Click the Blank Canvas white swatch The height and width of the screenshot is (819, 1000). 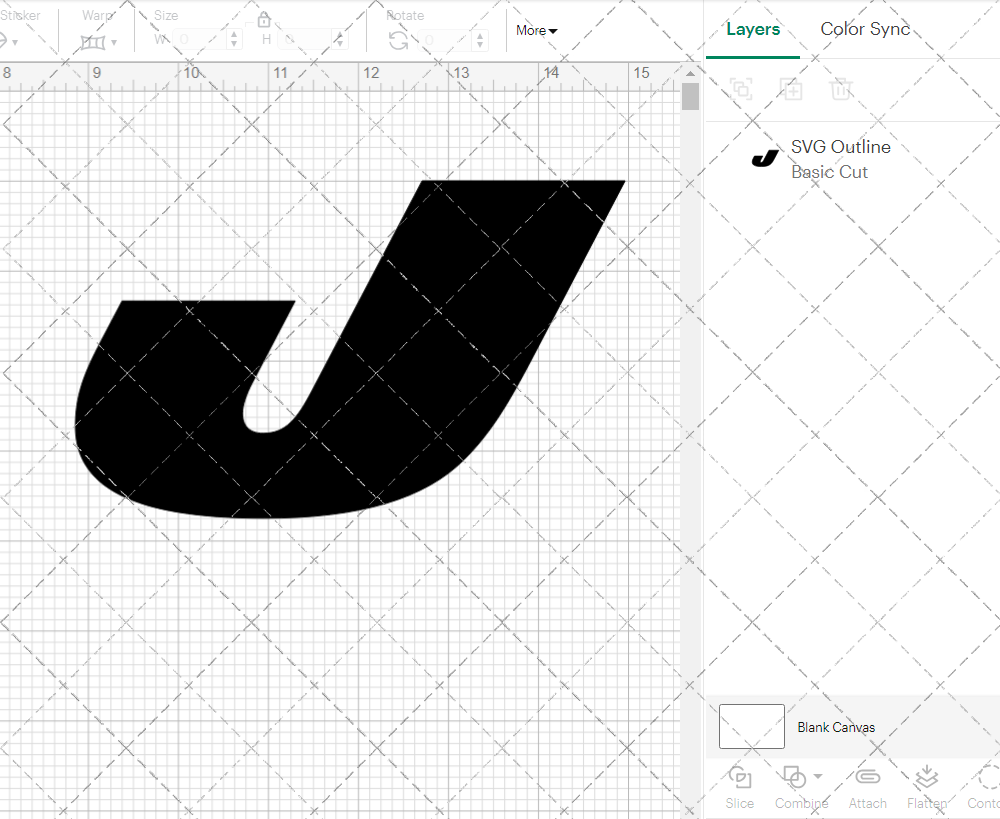pyautogui.click(x=751, y=727)
